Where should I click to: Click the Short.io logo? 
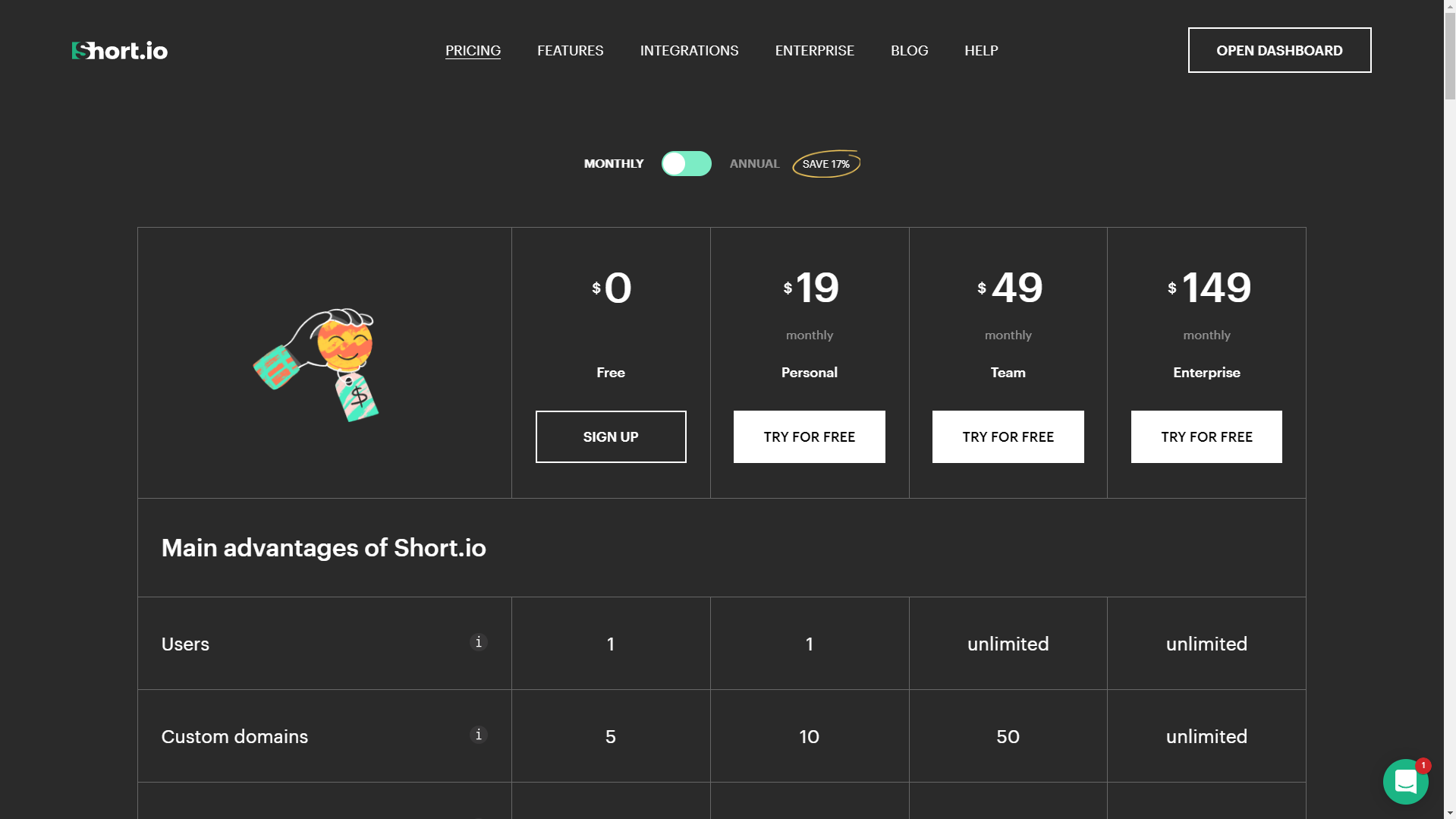(x=120, y=51)
